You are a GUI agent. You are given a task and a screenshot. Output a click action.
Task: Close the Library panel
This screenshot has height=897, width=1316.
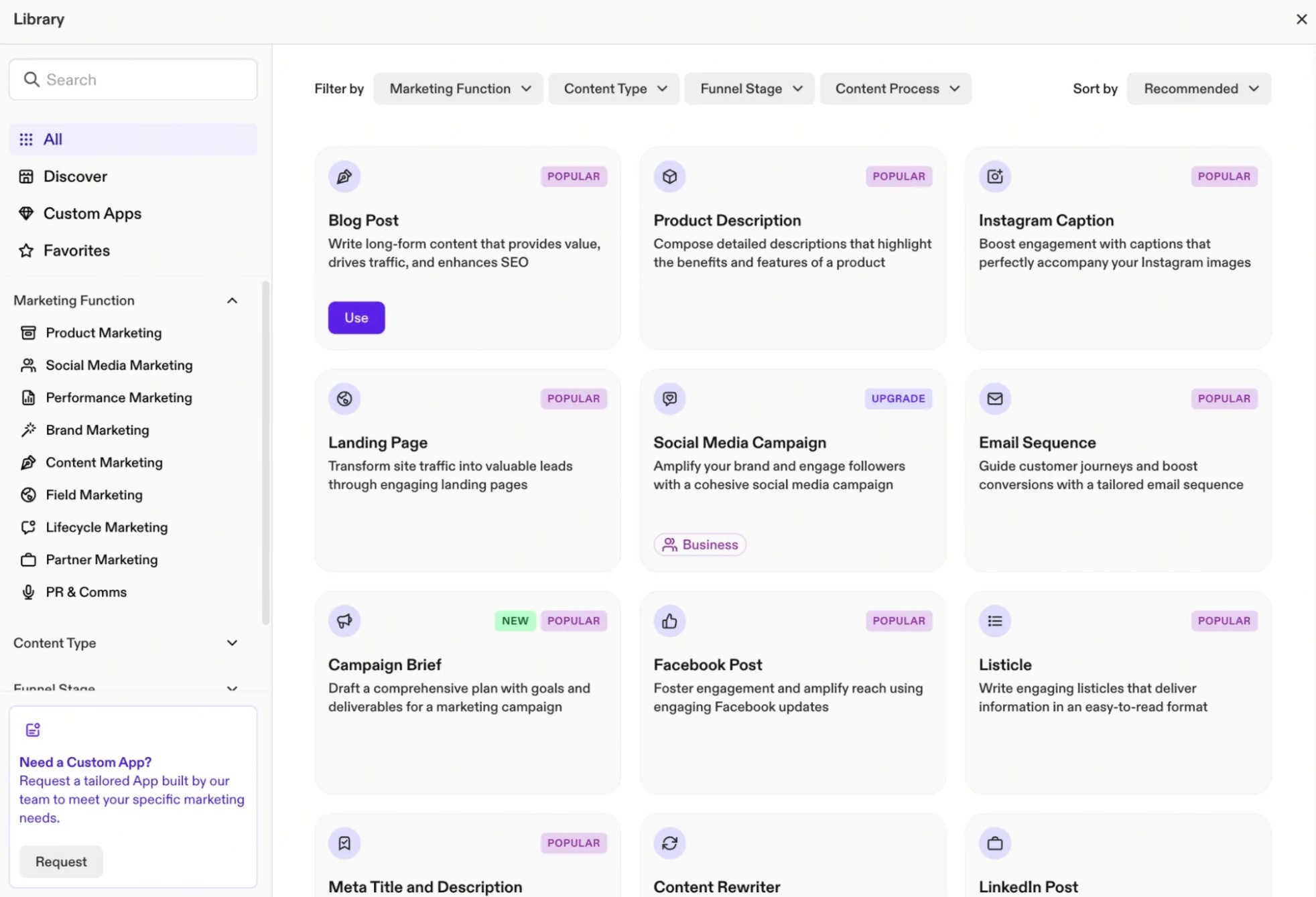pos(1301,19)
